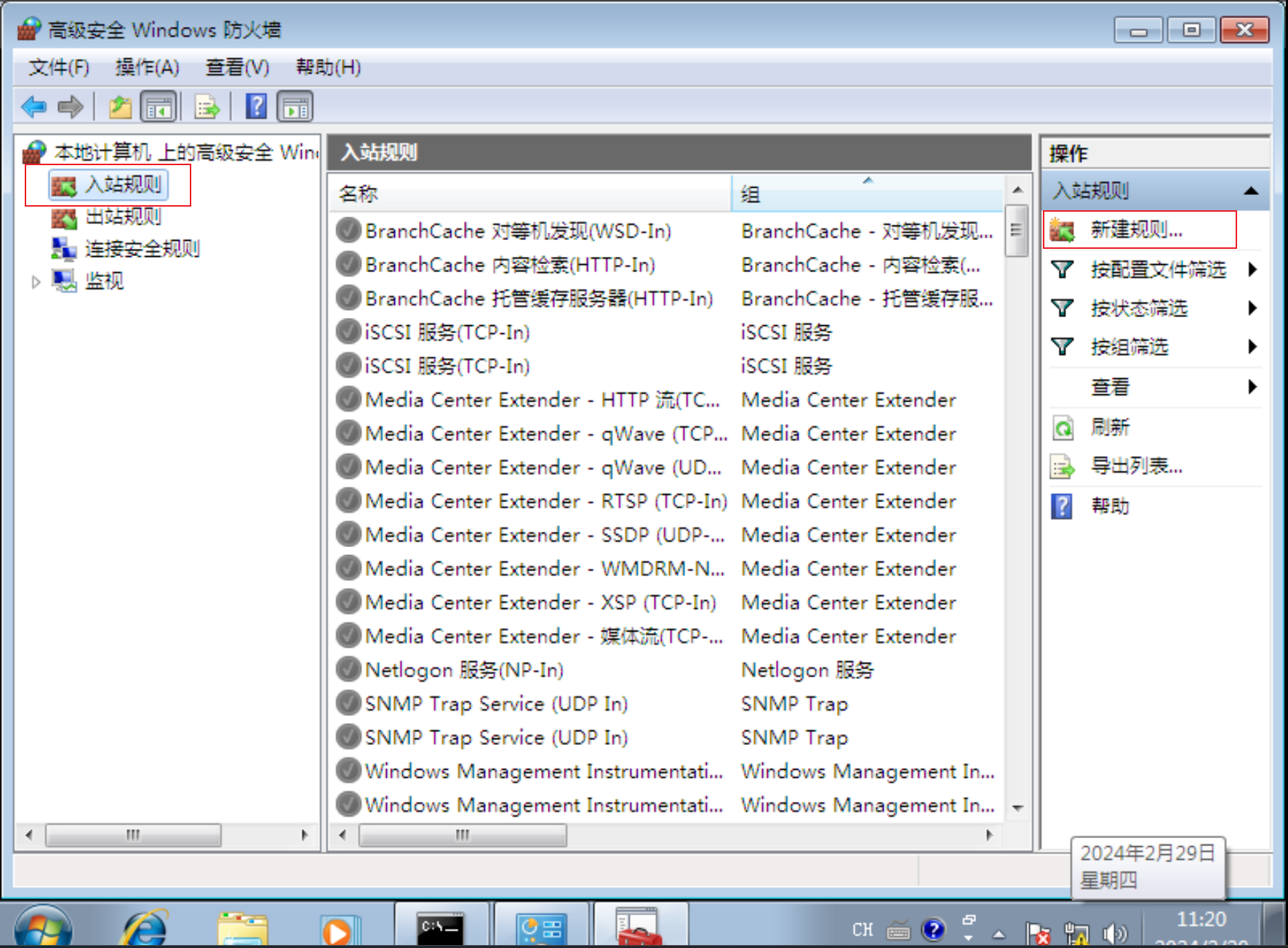The width and height of the screenshot is (1288, 948).
Task: Click the rules list scroll-up arrow
Action: pos(1017,190)
